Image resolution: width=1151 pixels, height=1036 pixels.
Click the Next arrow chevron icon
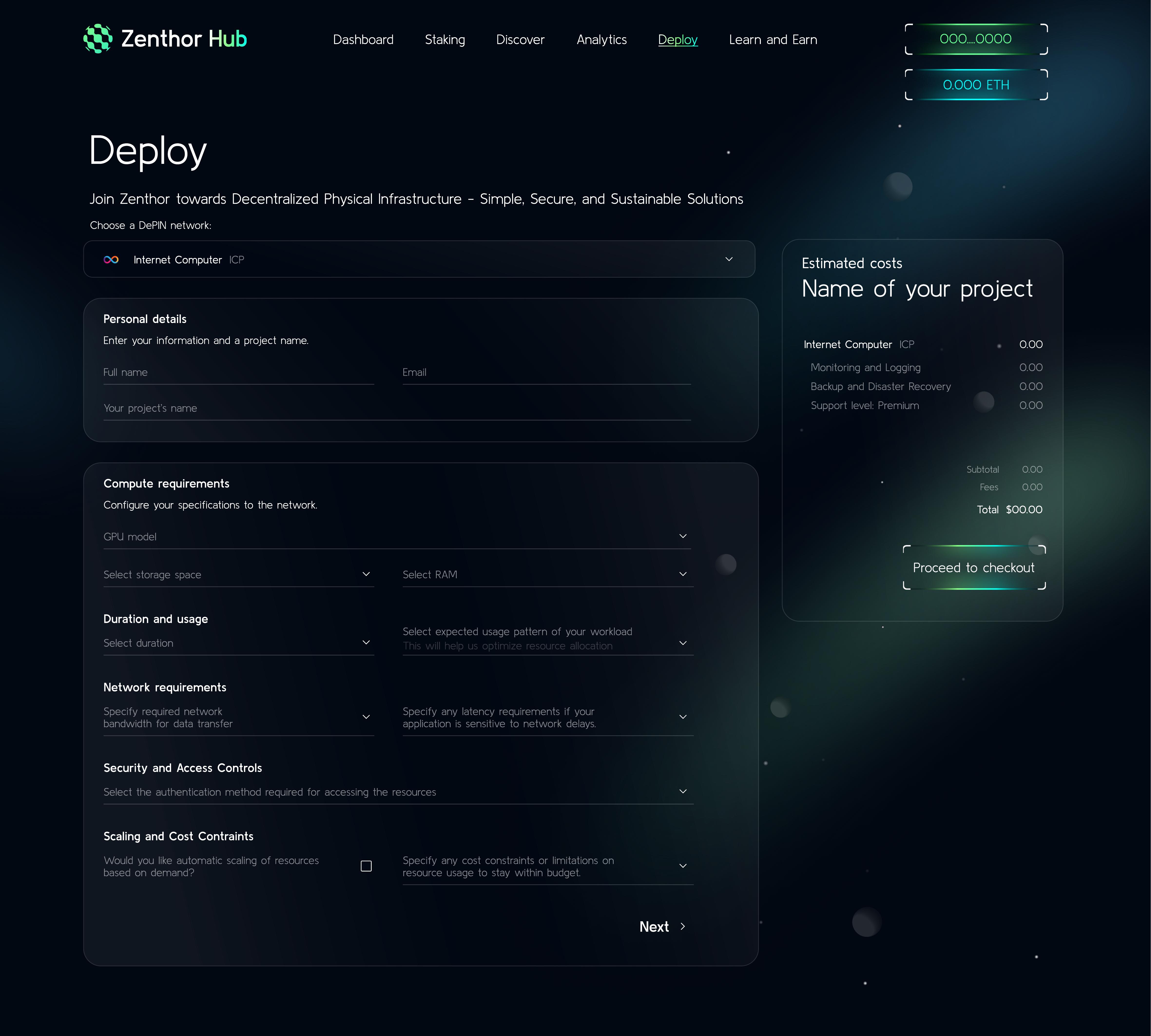coord(683,926)
